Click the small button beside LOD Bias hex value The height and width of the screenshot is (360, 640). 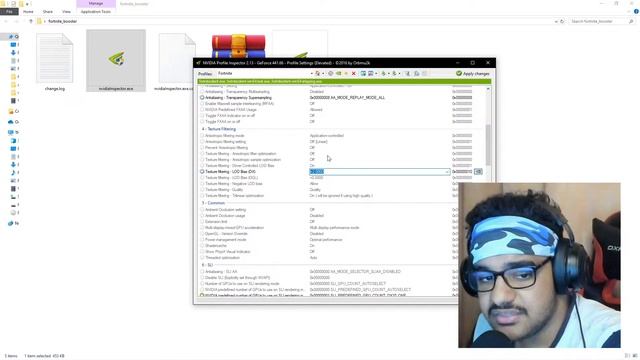(x=478, y=172)
